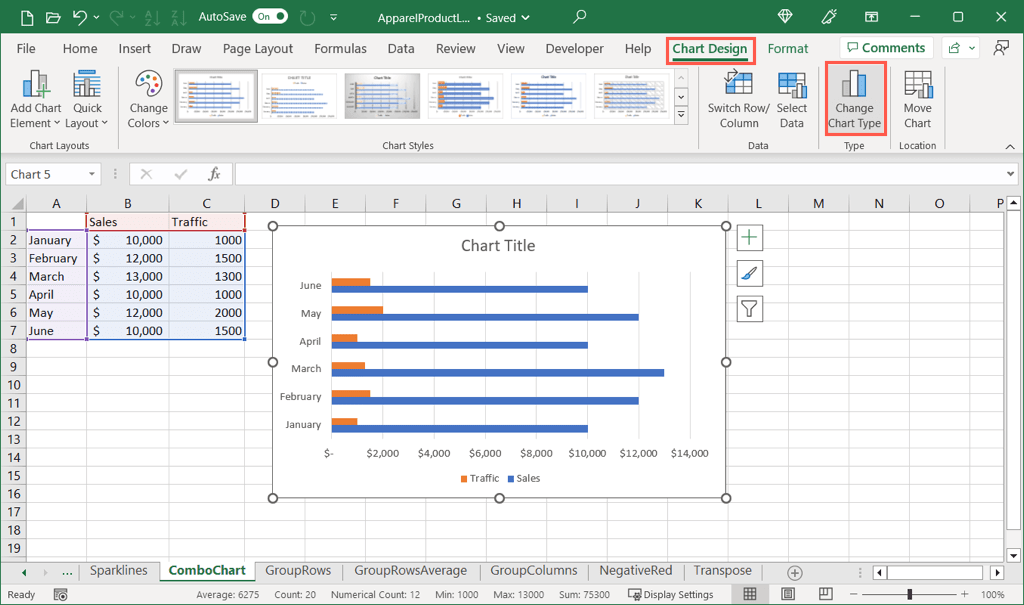Expand the Name Box dropdown arrow
The height and width of the screenshot is (605, 1024).
92,174
